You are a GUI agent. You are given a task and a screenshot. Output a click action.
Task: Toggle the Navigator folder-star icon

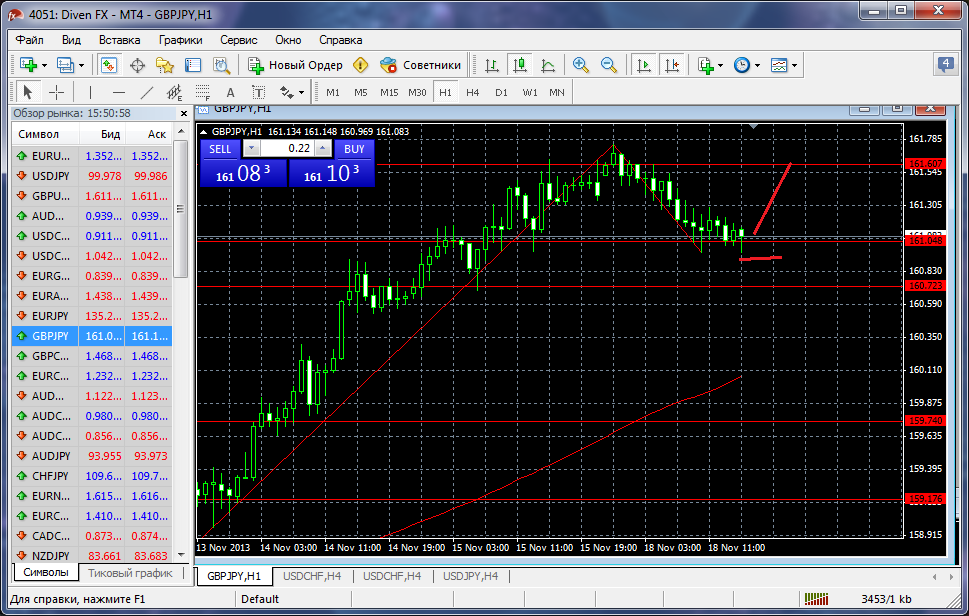click(164, 65)
